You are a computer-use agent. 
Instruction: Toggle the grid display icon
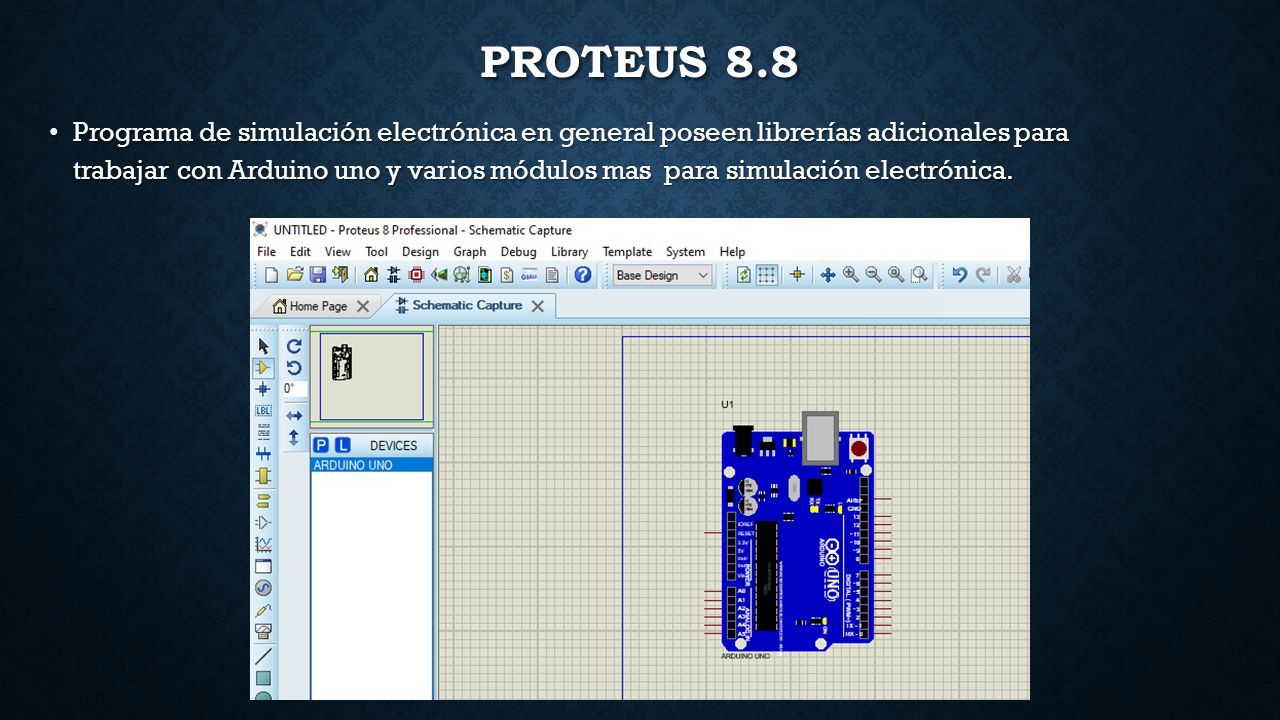(x=767, y=275)
